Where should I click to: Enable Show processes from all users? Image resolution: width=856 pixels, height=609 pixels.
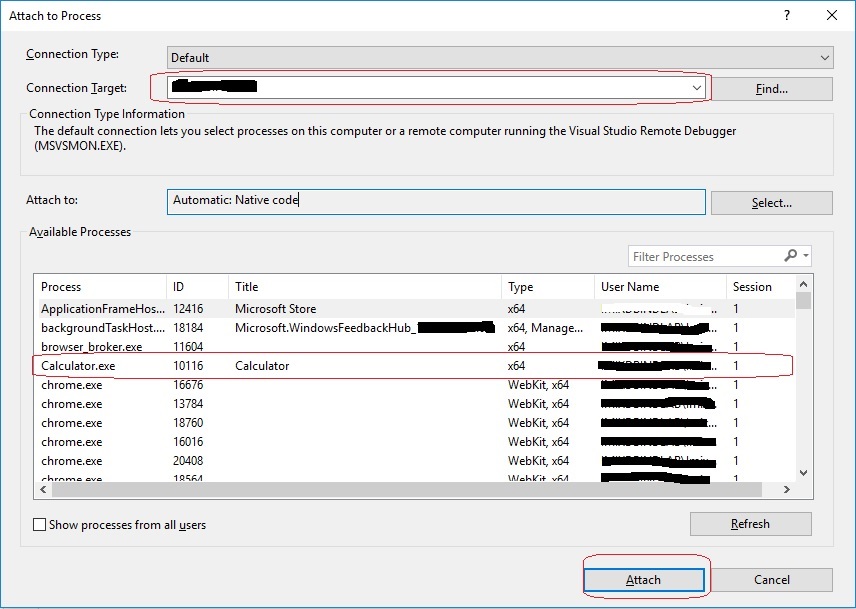(x=37, y=523)
